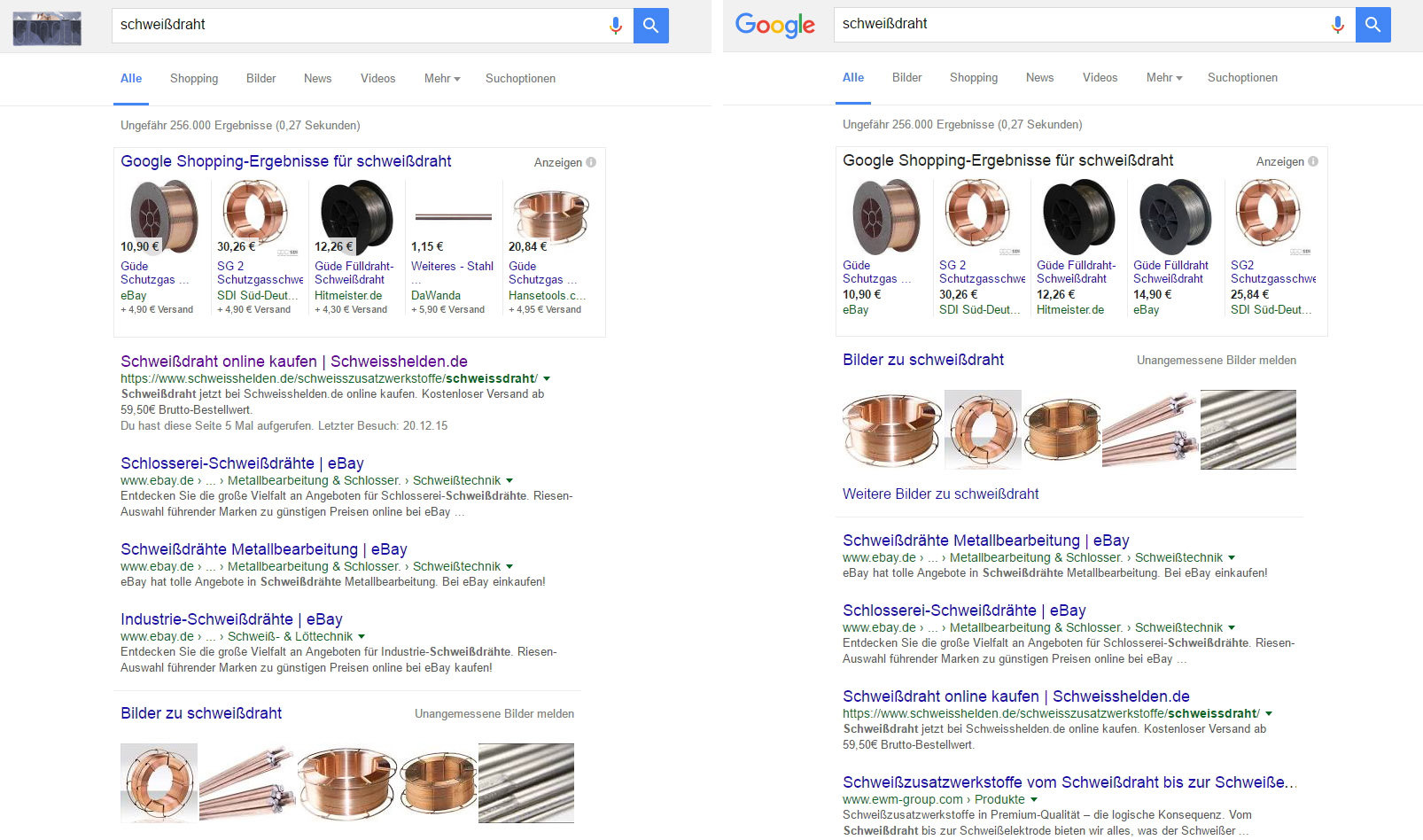The width and height of the screenshot is (1423, 840).
Task: Open Google Shopping-Ergebnisse heading in right window
Action: tap(1007, 160)
